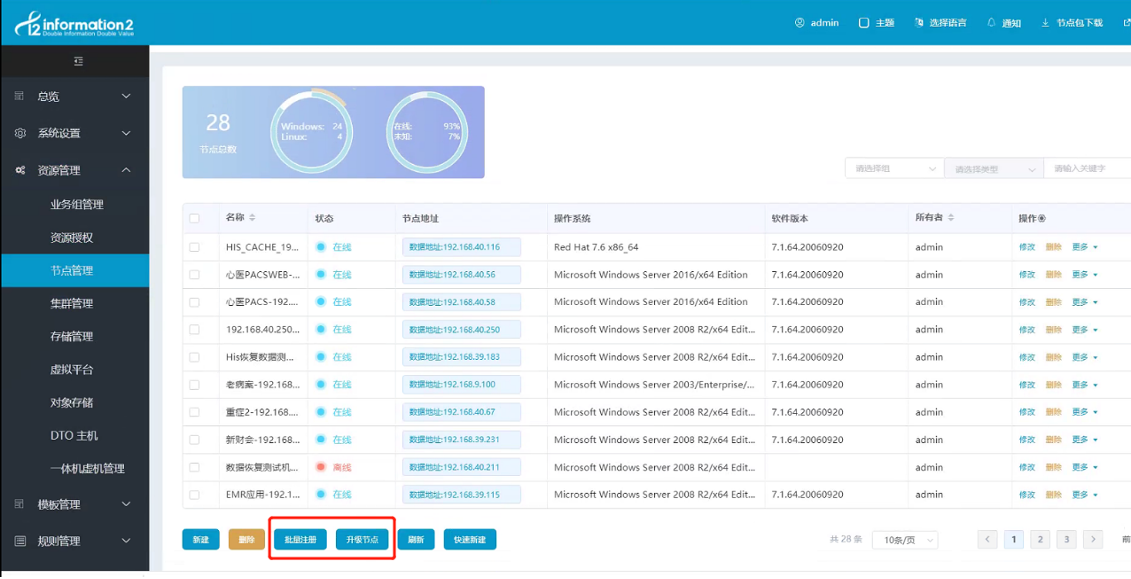
Task: Open 虚拟平台 in the sidebar
Action: (71, 370)
